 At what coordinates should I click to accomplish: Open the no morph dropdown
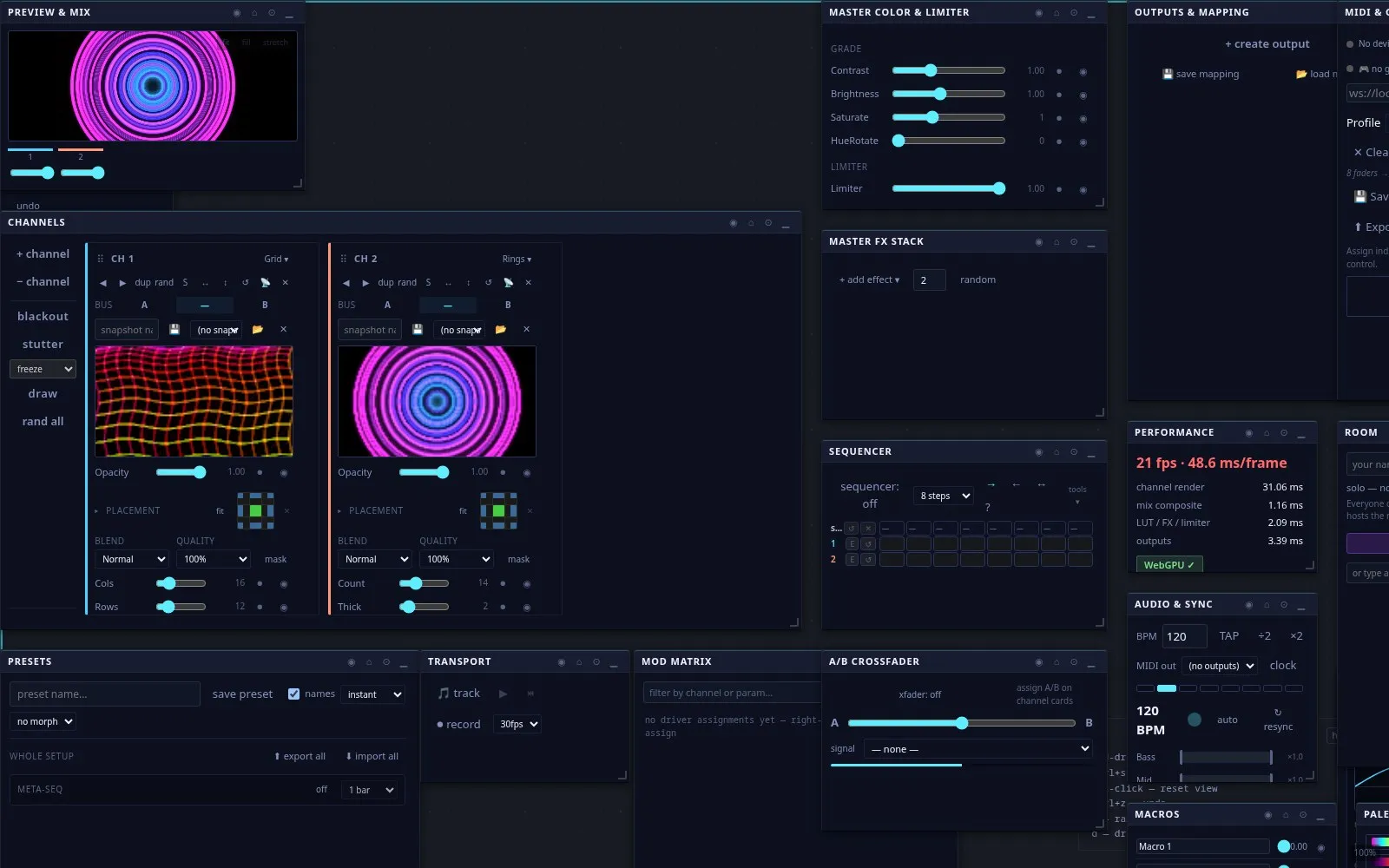click(43, 722)
